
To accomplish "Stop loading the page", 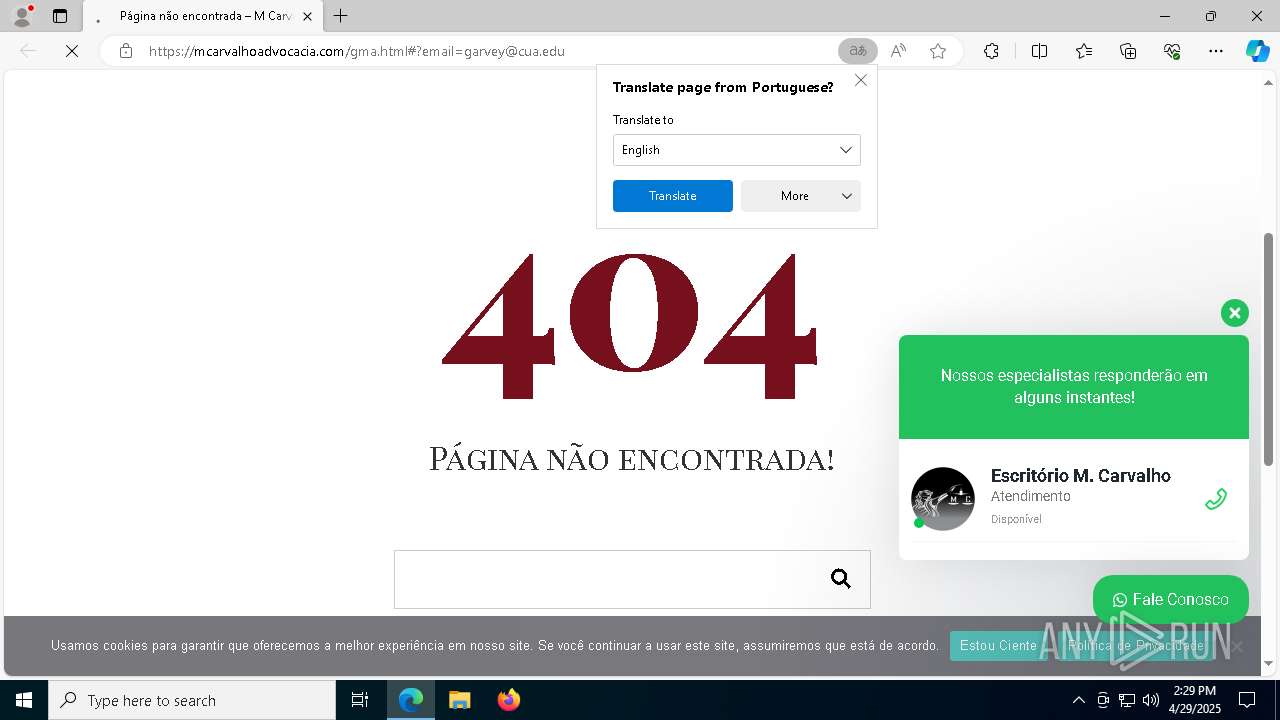I will 72,51.
